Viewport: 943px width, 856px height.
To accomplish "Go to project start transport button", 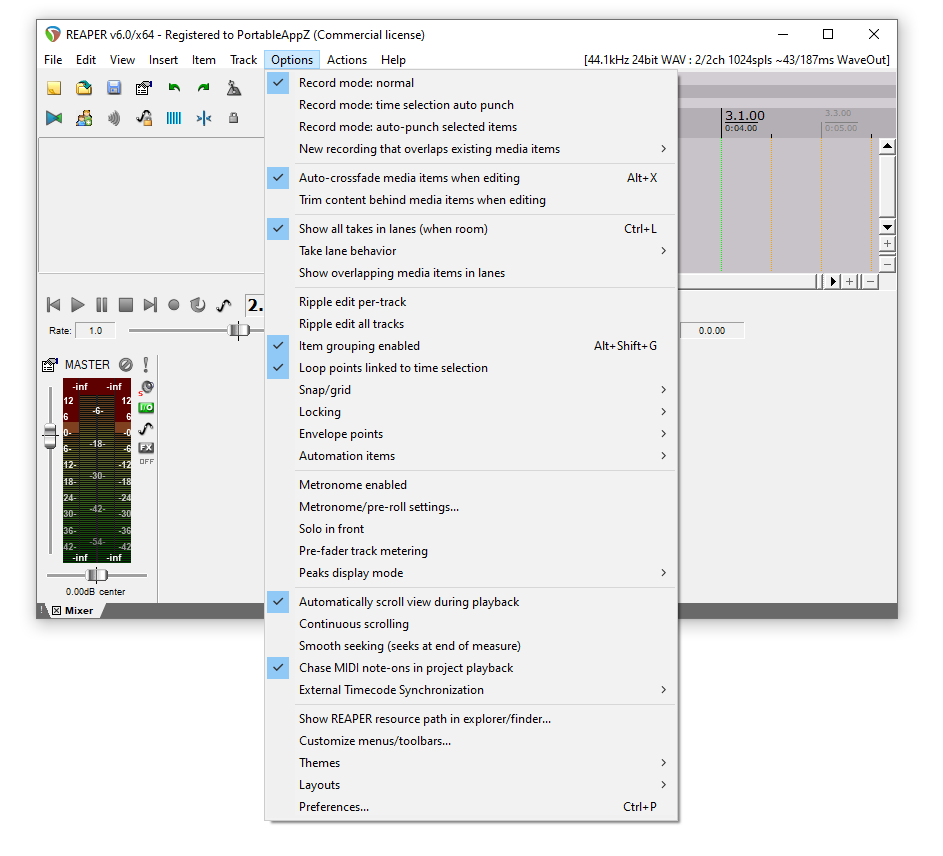I will [54, 305].
